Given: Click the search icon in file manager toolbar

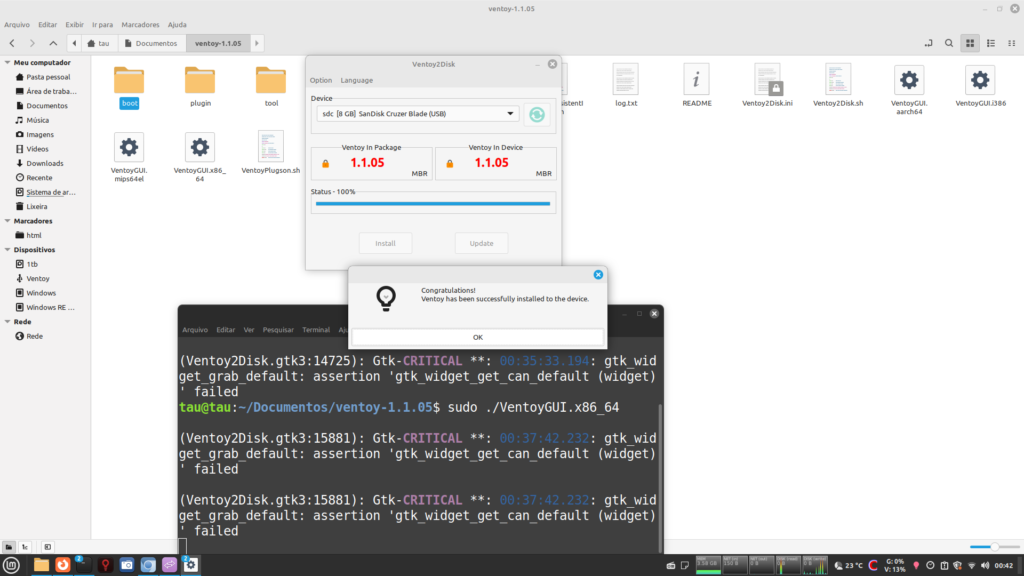Looking at the screenshot, I should click(948, 43).
